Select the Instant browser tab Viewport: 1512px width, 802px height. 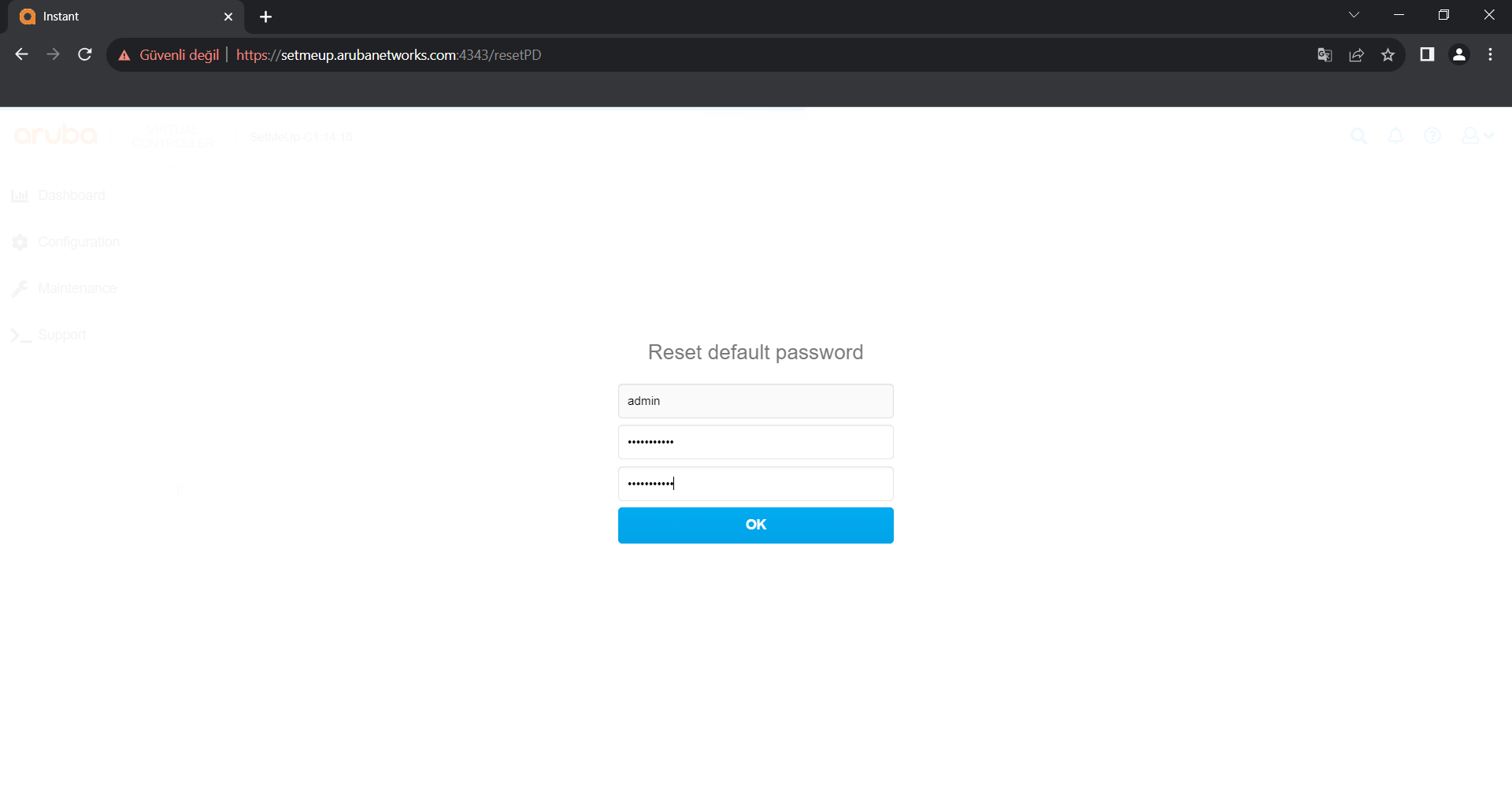118,17
